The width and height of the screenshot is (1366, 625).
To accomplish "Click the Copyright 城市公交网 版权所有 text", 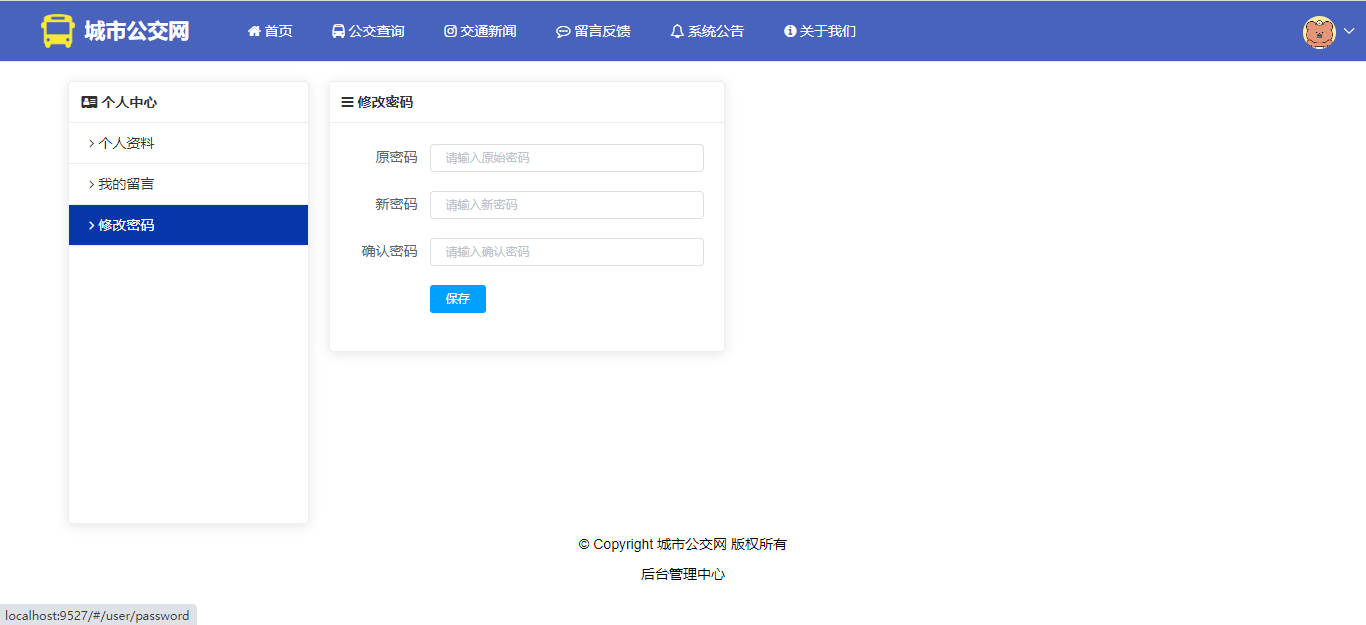I will pos(683,544).
